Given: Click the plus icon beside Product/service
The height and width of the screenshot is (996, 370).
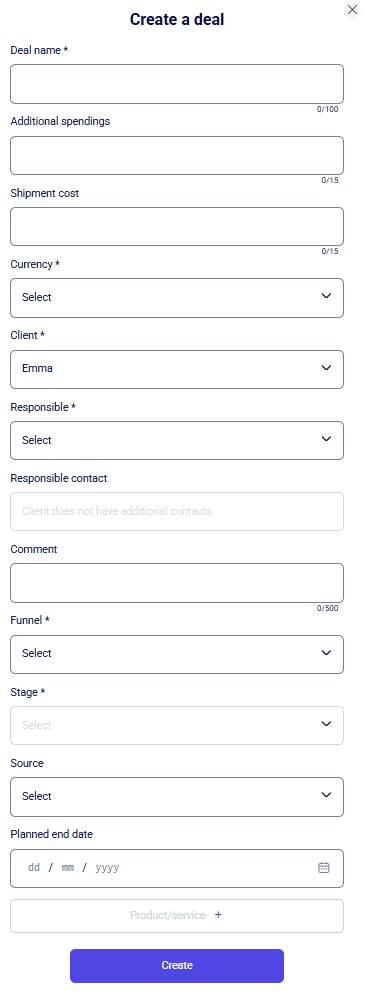Looking at the screenshot, I should 218,915.
